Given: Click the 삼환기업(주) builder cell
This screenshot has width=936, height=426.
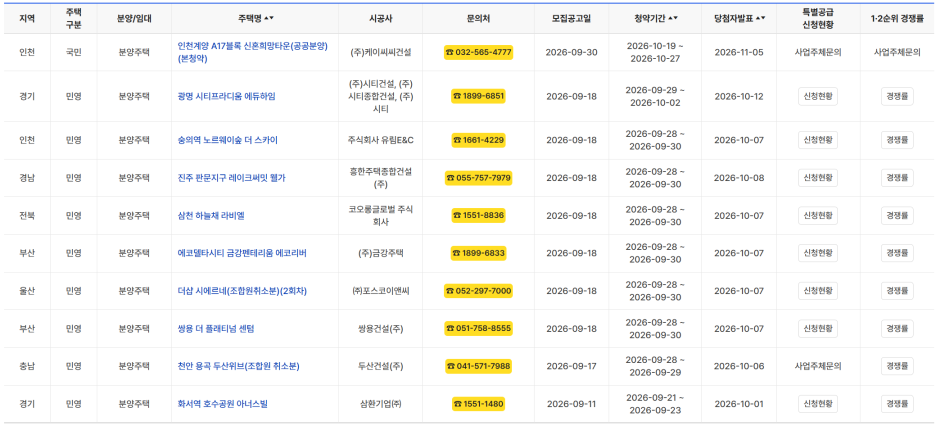Looking at the screenshot, I should pos(380,404).
